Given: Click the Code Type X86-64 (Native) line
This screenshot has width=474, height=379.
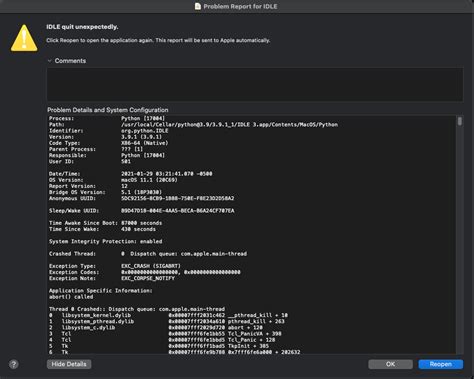Looking at the screenshot, I should (x=108, y=143).
